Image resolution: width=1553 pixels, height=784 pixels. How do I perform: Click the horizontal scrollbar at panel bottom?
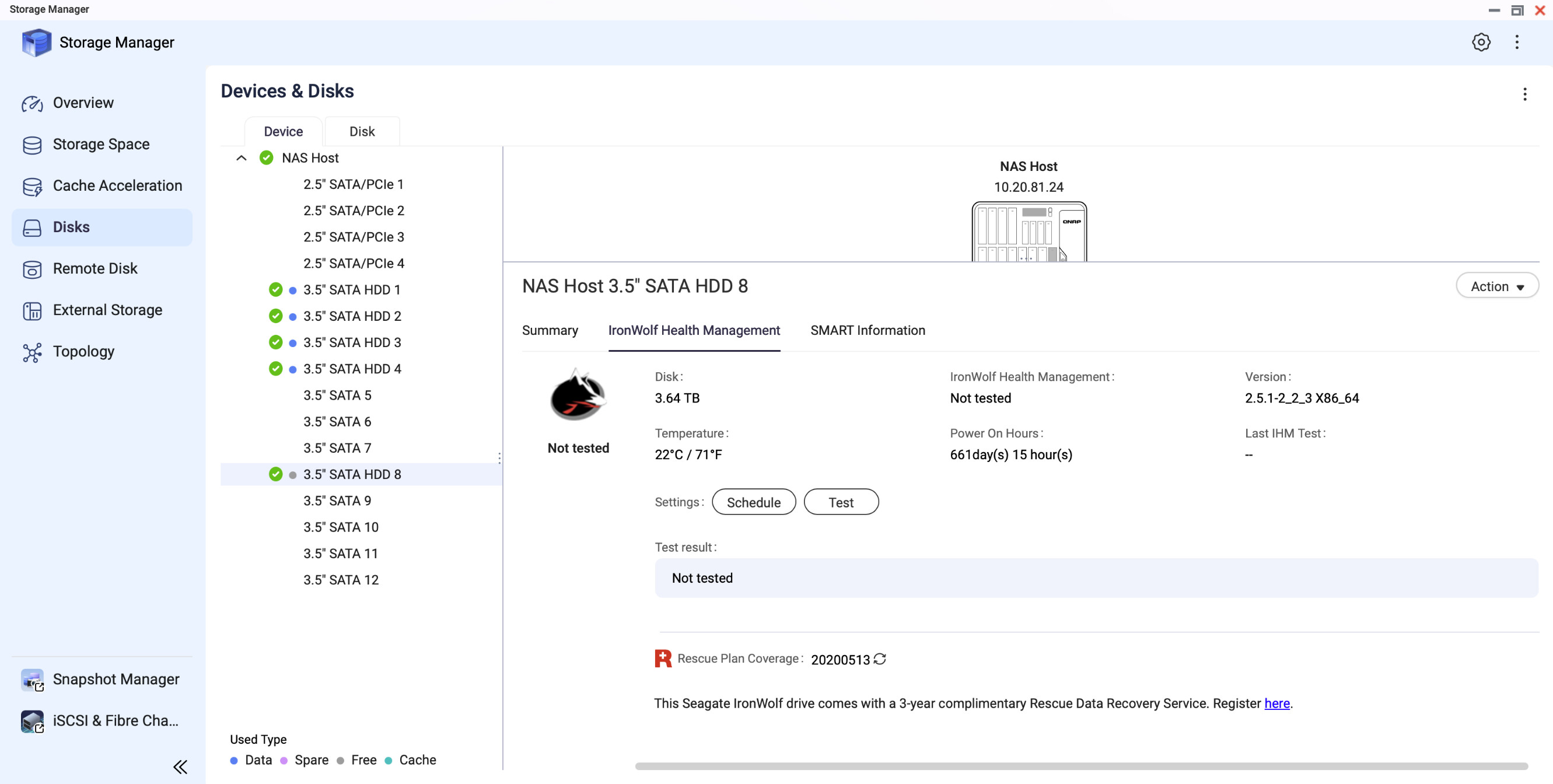1082,766
